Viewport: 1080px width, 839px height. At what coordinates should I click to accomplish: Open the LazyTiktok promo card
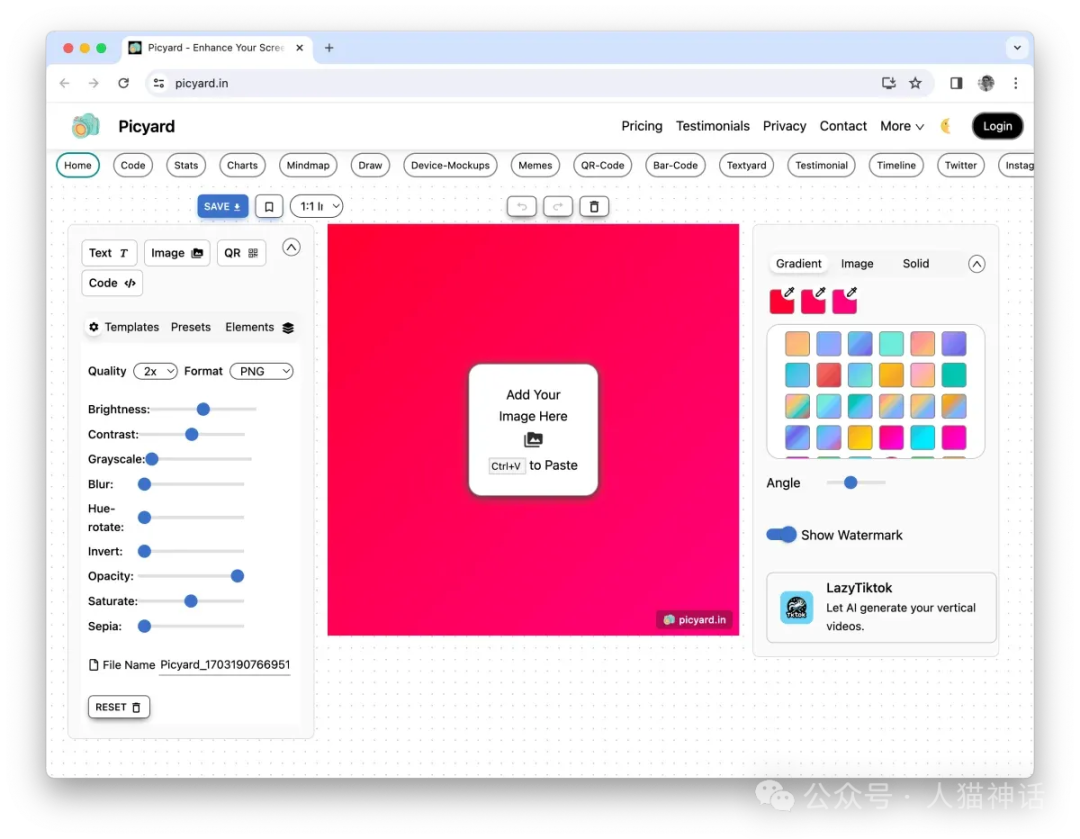pos(881,608)
